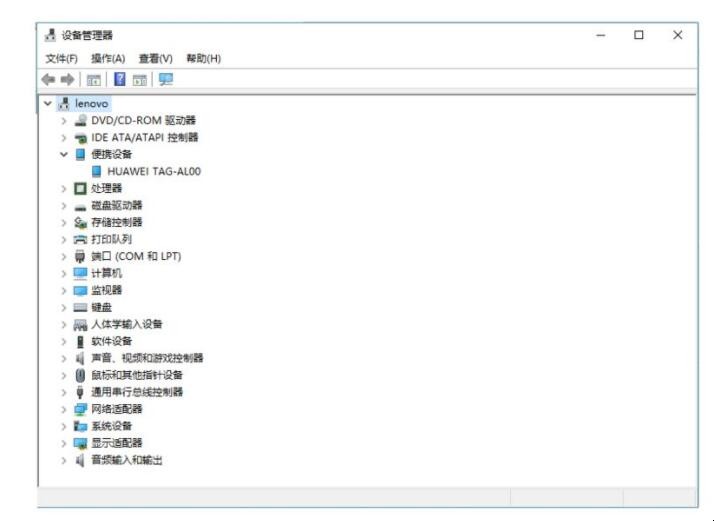Click the 音频输入和输出 audio icon

click(x=80, y=460)
